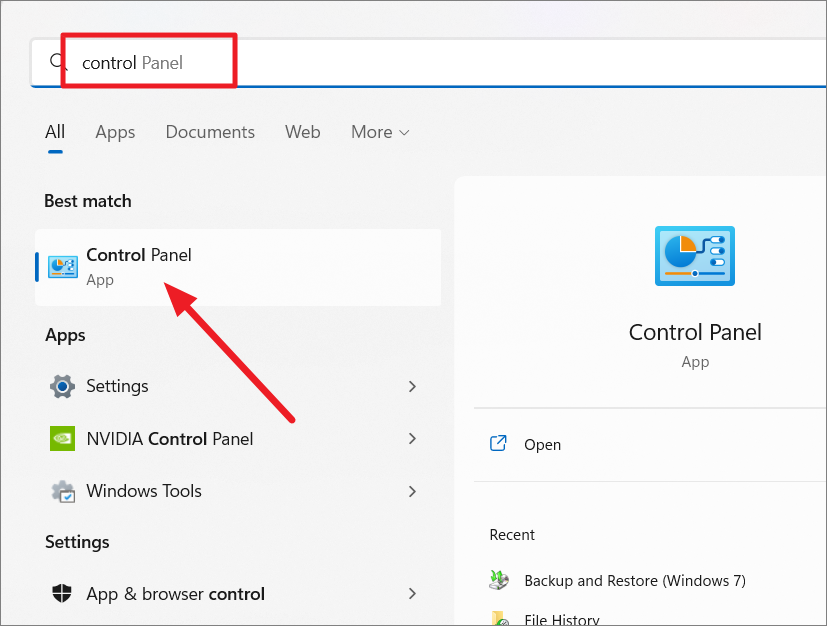This screenshot has width=827, height=626.
Task: Expand the NVIDIA Control Panel chevron
Action: tap(412, 438)
